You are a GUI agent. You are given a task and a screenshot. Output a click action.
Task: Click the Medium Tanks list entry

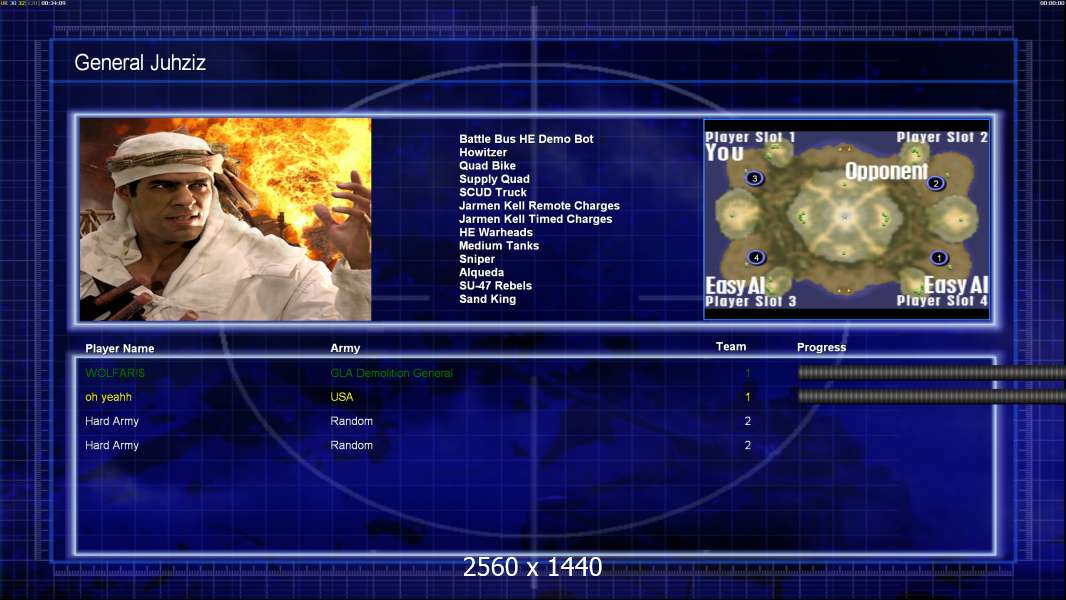[499, 245]
